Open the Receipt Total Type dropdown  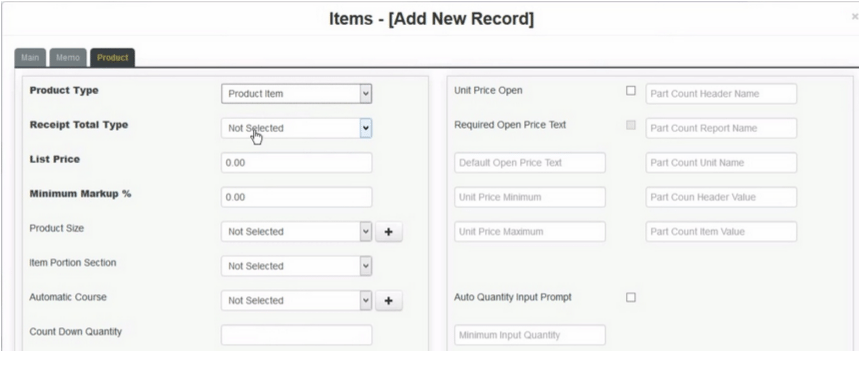(x=297, y=128)
